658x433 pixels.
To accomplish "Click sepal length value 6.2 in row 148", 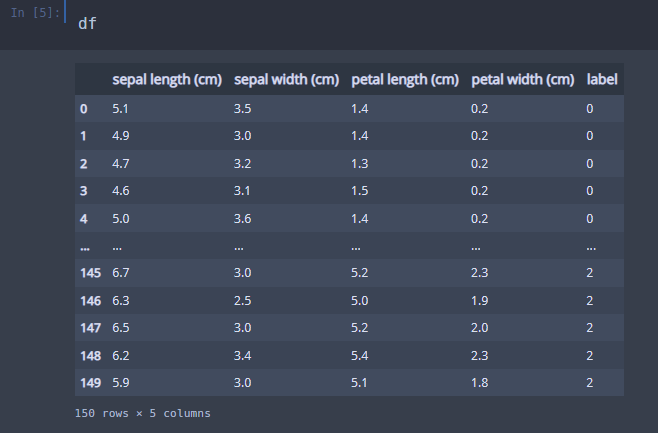I will tap(120, 356).
